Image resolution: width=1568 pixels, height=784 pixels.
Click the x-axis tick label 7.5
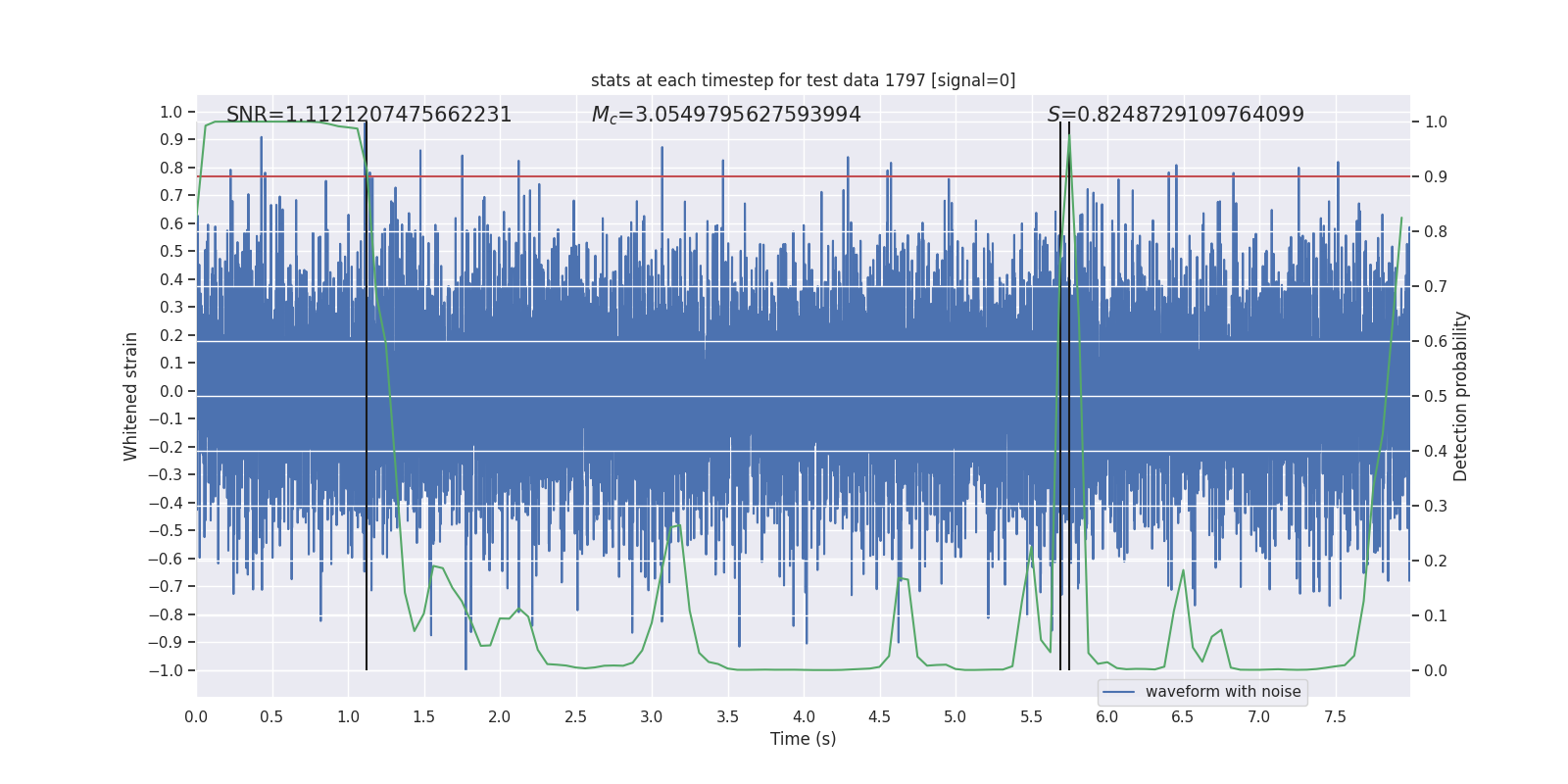click(1335, 717)
